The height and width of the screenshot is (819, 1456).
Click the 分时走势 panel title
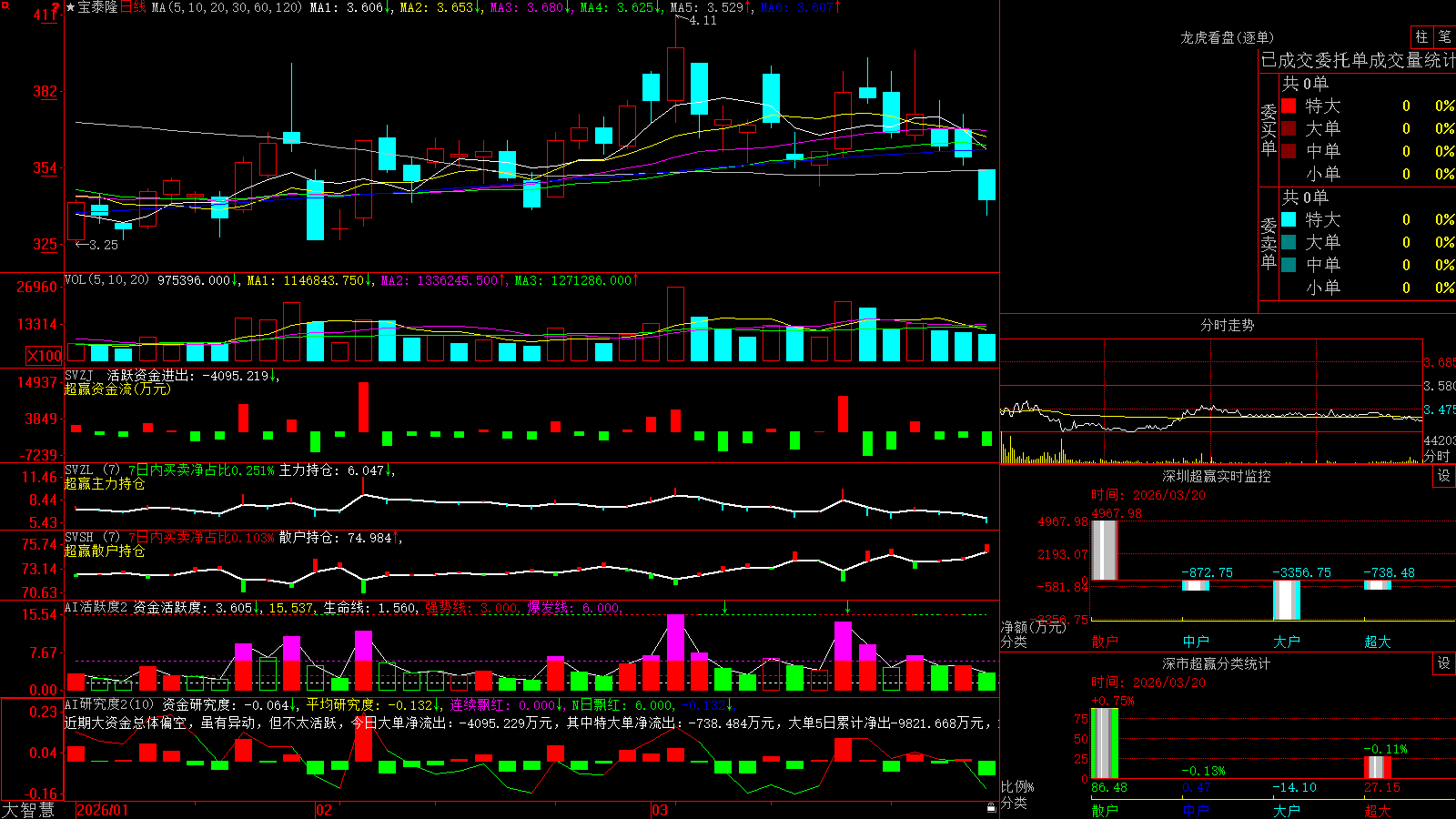[x=1228, y=325]
